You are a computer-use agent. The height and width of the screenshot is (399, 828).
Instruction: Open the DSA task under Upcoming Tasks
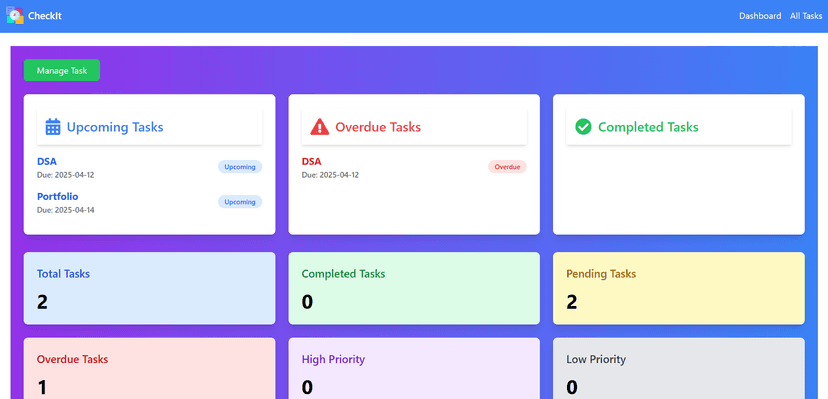[47, 162]
